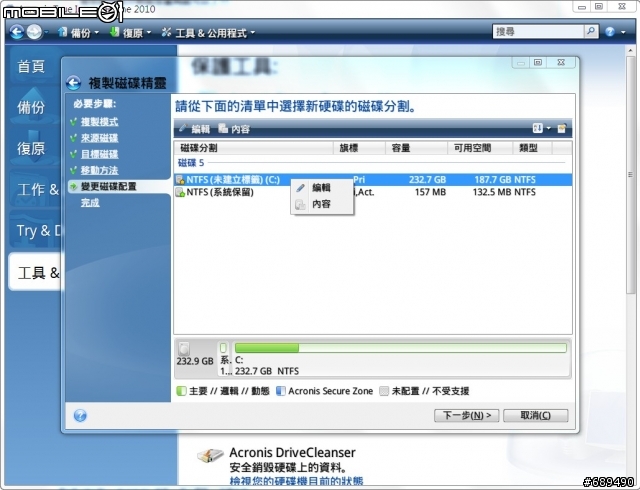Screen dimensions: 640x490
Task: Click the 取消(C) button
Action: click(536, 416)
